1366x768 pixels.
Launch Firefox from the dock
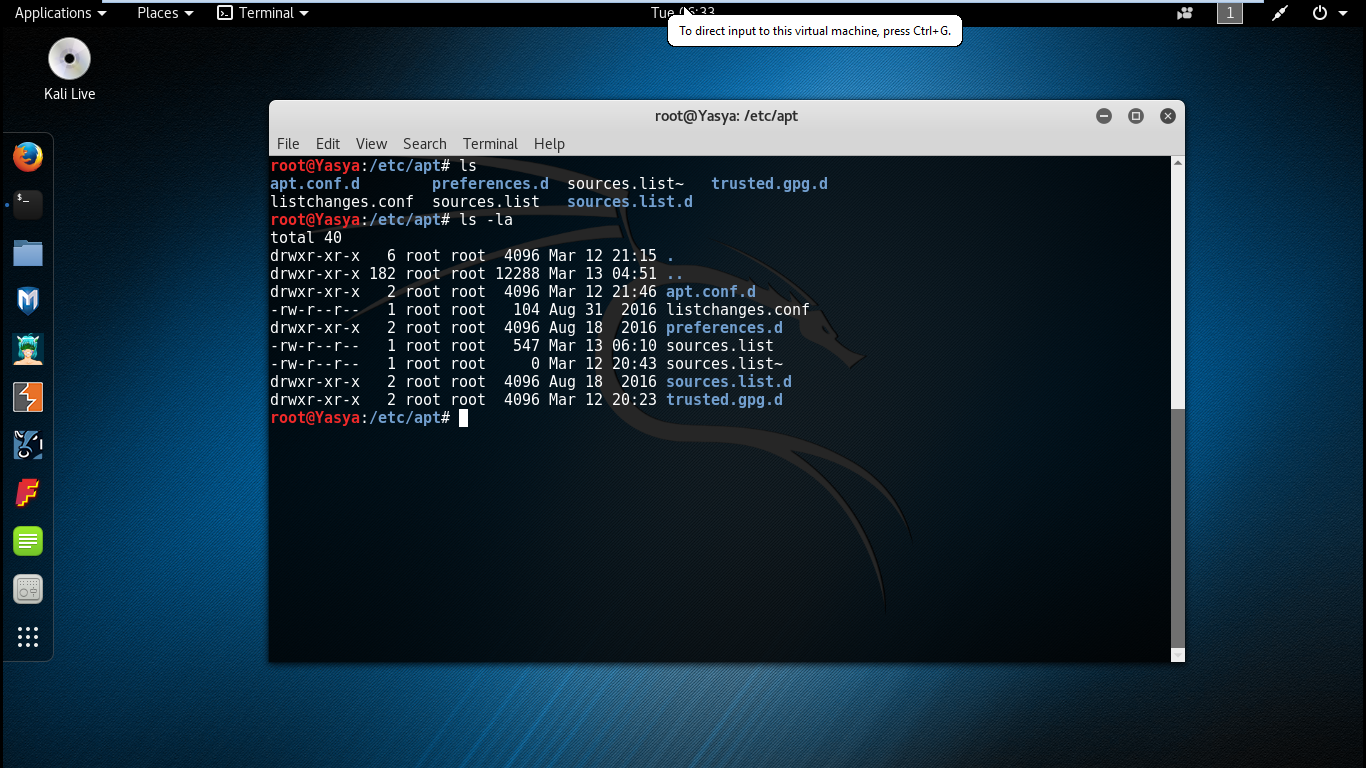click(28, 157)
